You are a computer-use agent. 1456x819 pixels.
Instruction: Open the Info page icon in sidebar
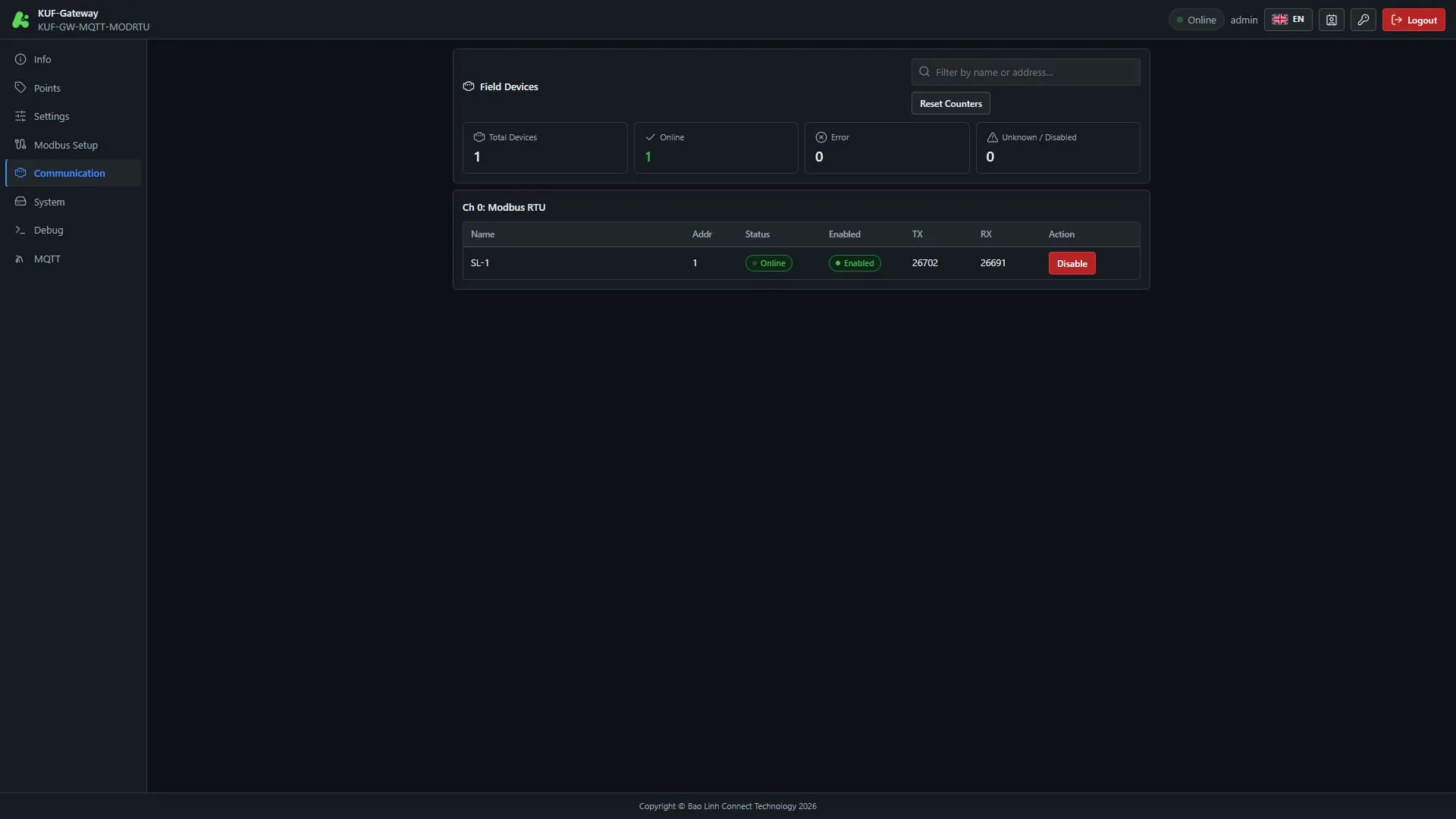point(20,59)
